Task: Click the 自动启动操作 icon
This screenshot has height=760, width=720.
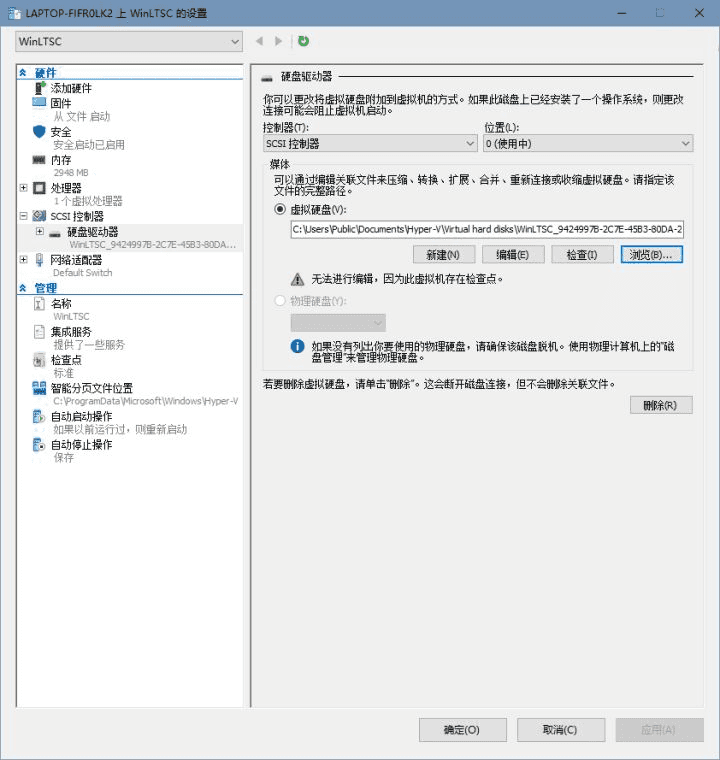Action: coord(40,416)
